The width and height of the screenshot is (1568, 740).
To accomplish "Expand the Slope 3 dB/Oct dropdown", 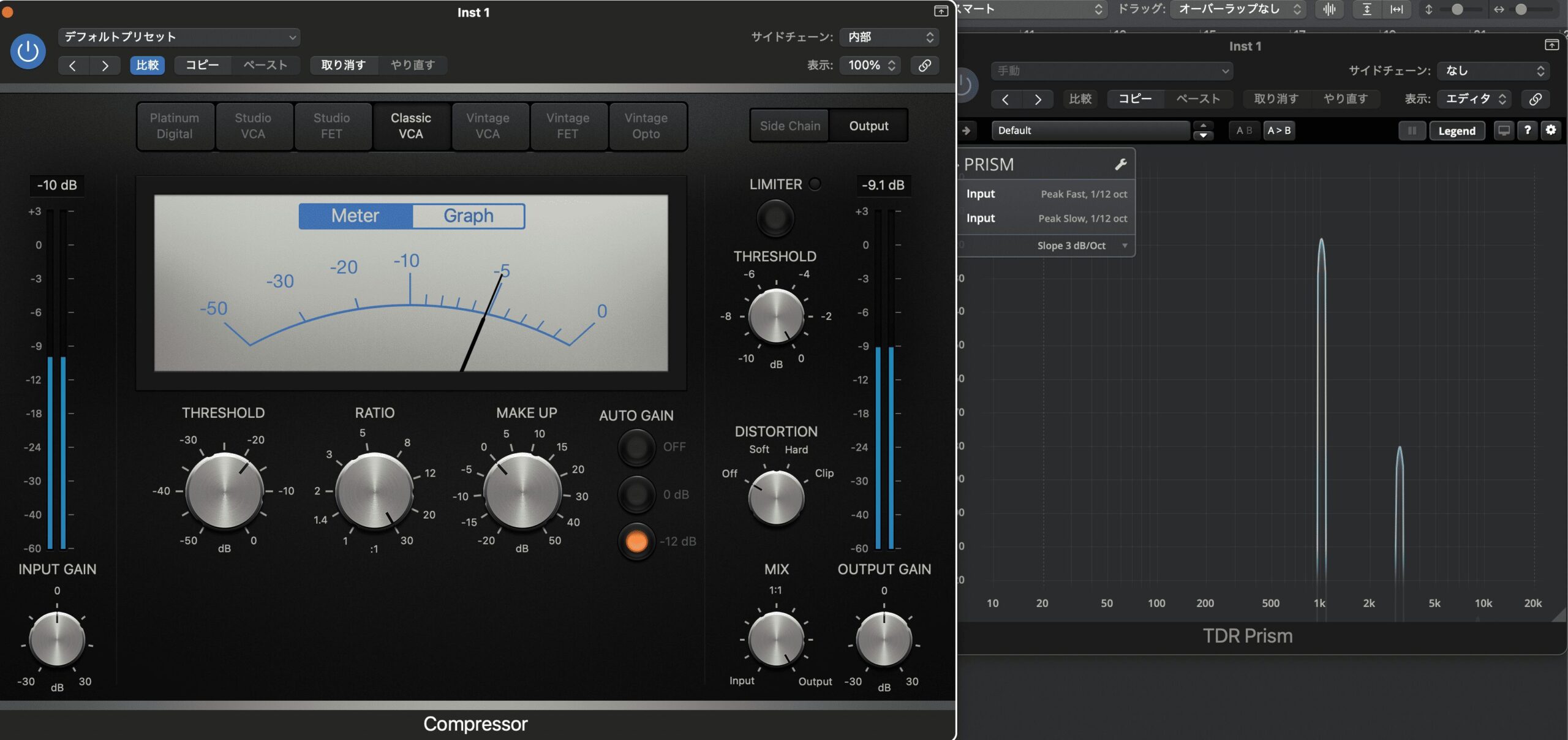I will click(x=1080, y=245).
